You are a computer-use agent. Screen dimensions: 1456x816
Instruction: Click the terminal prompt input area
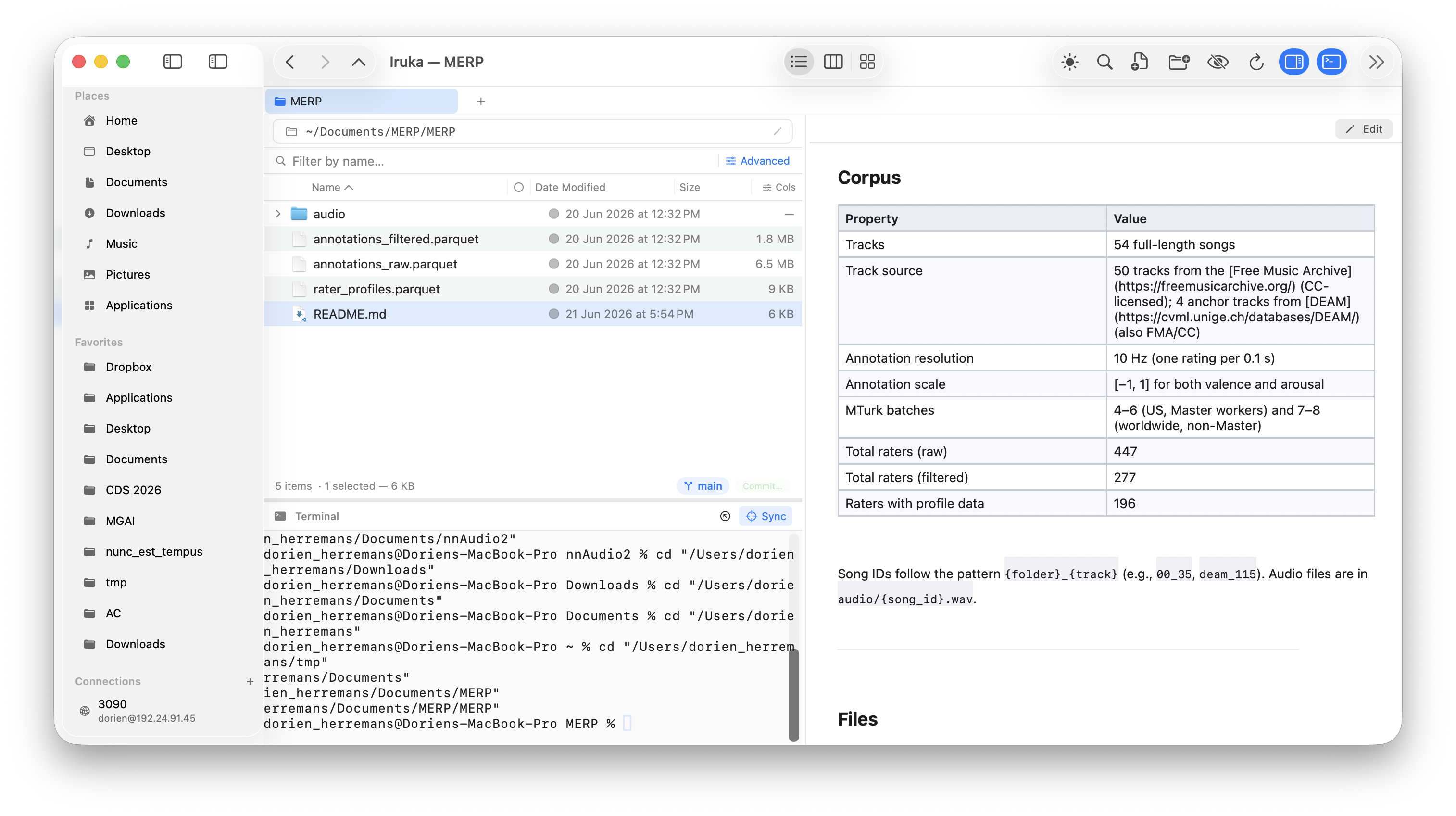tap(627, 724)
